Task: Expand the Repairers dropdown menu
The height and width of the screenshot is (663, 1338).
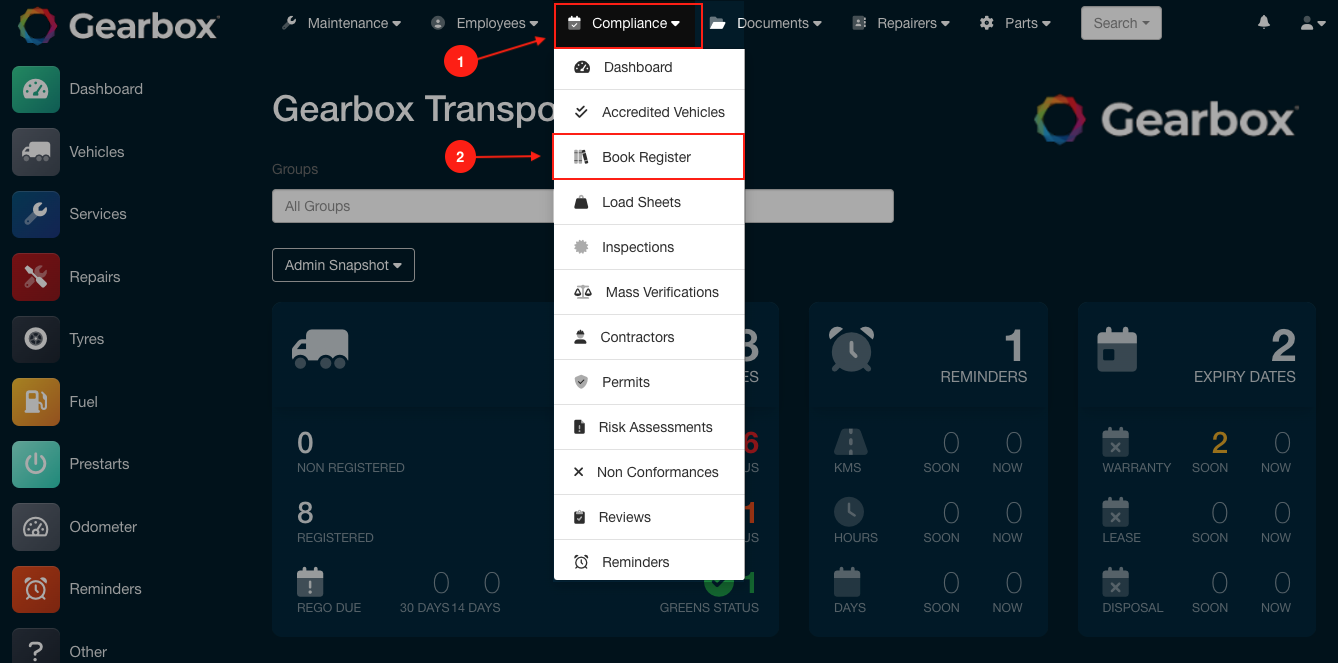Action: pyautogui.click(x=900, y=23)
